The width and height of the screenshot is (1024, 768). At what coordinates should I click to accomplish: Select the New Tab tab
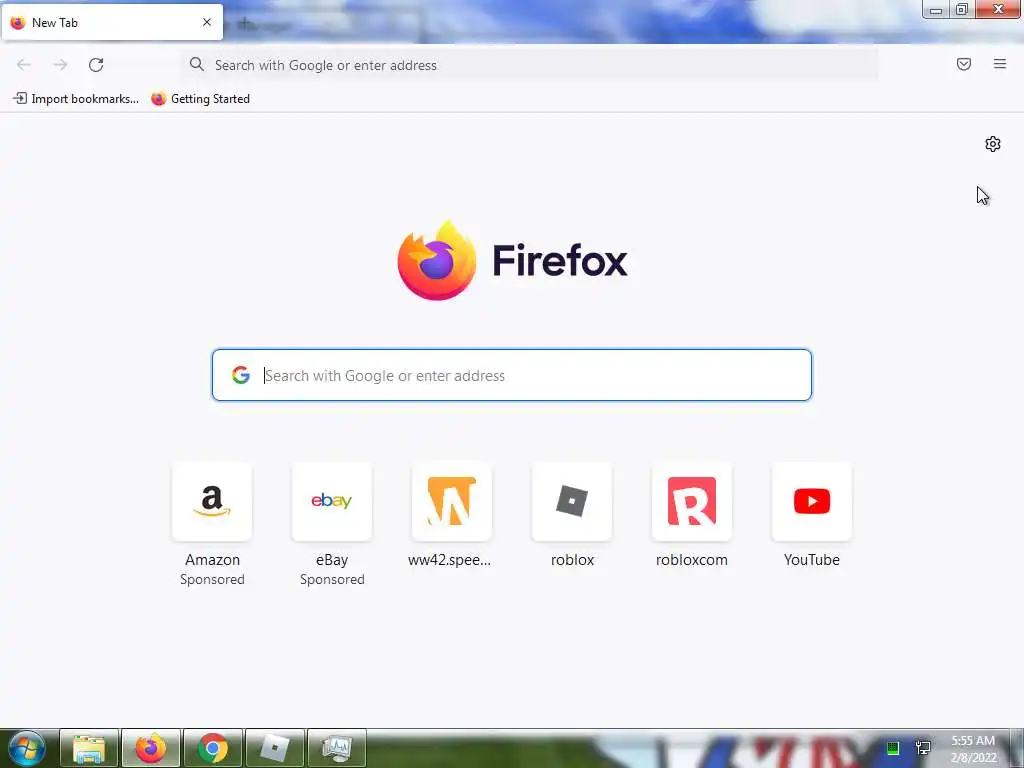coord(112,22)
